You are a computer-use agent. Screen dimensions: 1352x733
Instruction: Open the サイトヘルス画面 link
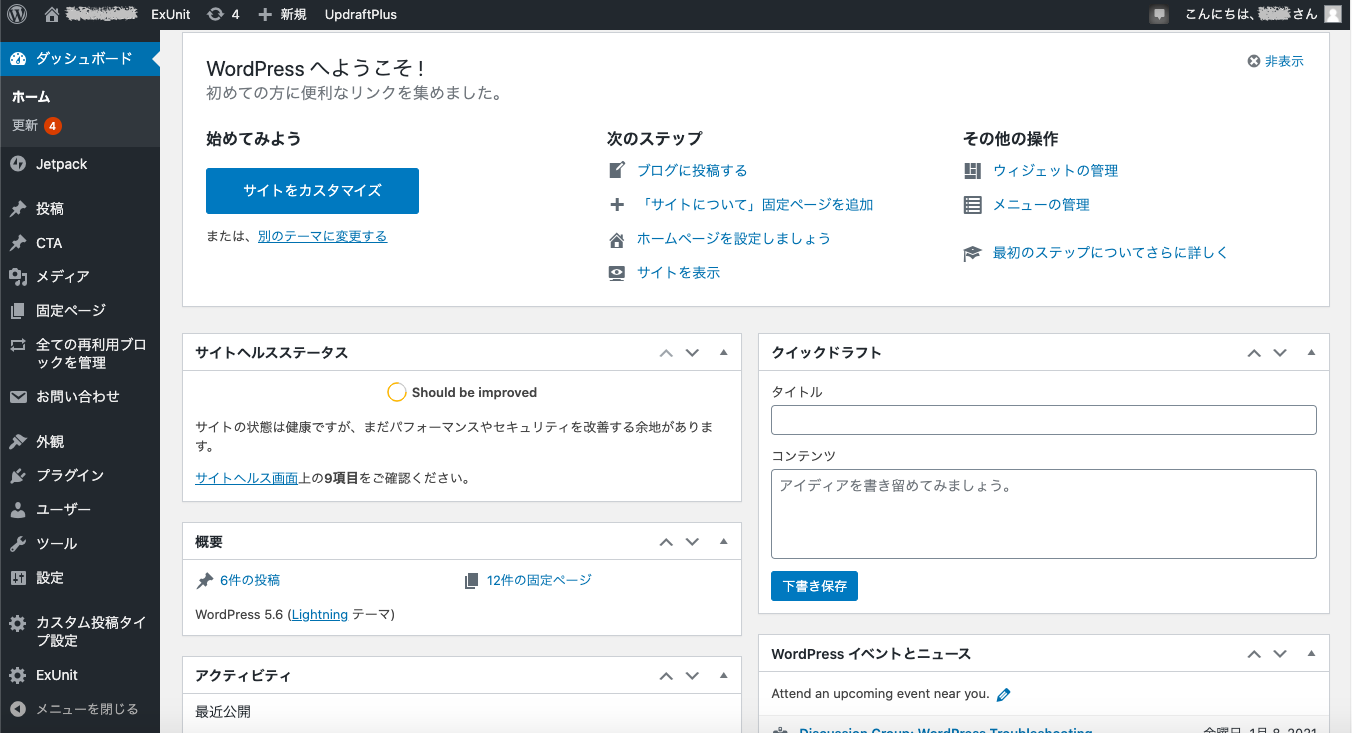(x=247, y=478)
